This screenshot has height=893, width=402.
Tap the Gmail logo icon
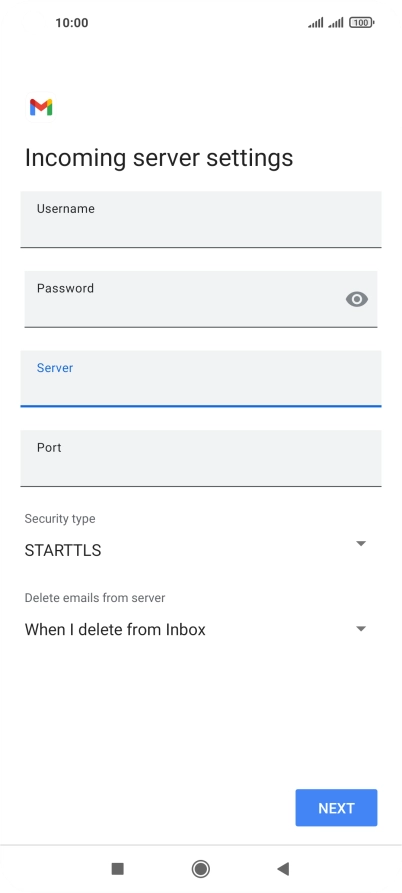click(42, 107)
